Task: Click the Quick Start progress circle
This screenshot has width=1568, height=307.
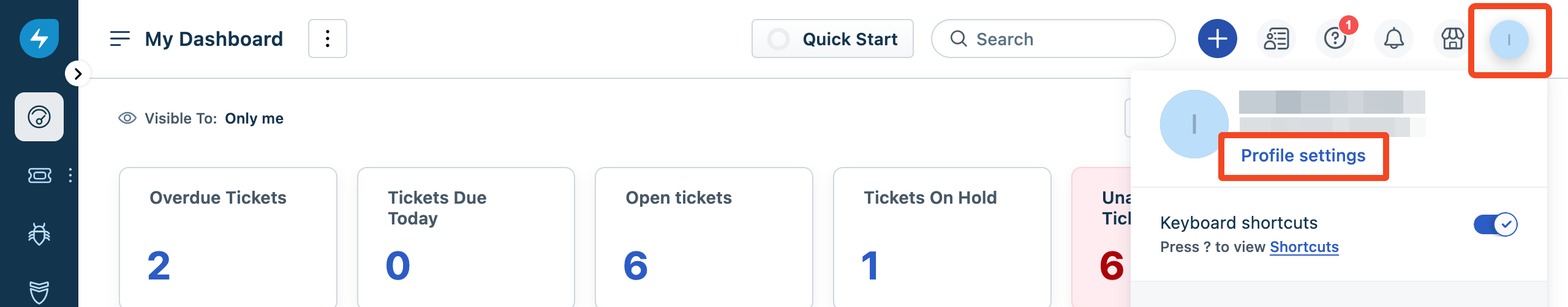Action: (778, 39)
